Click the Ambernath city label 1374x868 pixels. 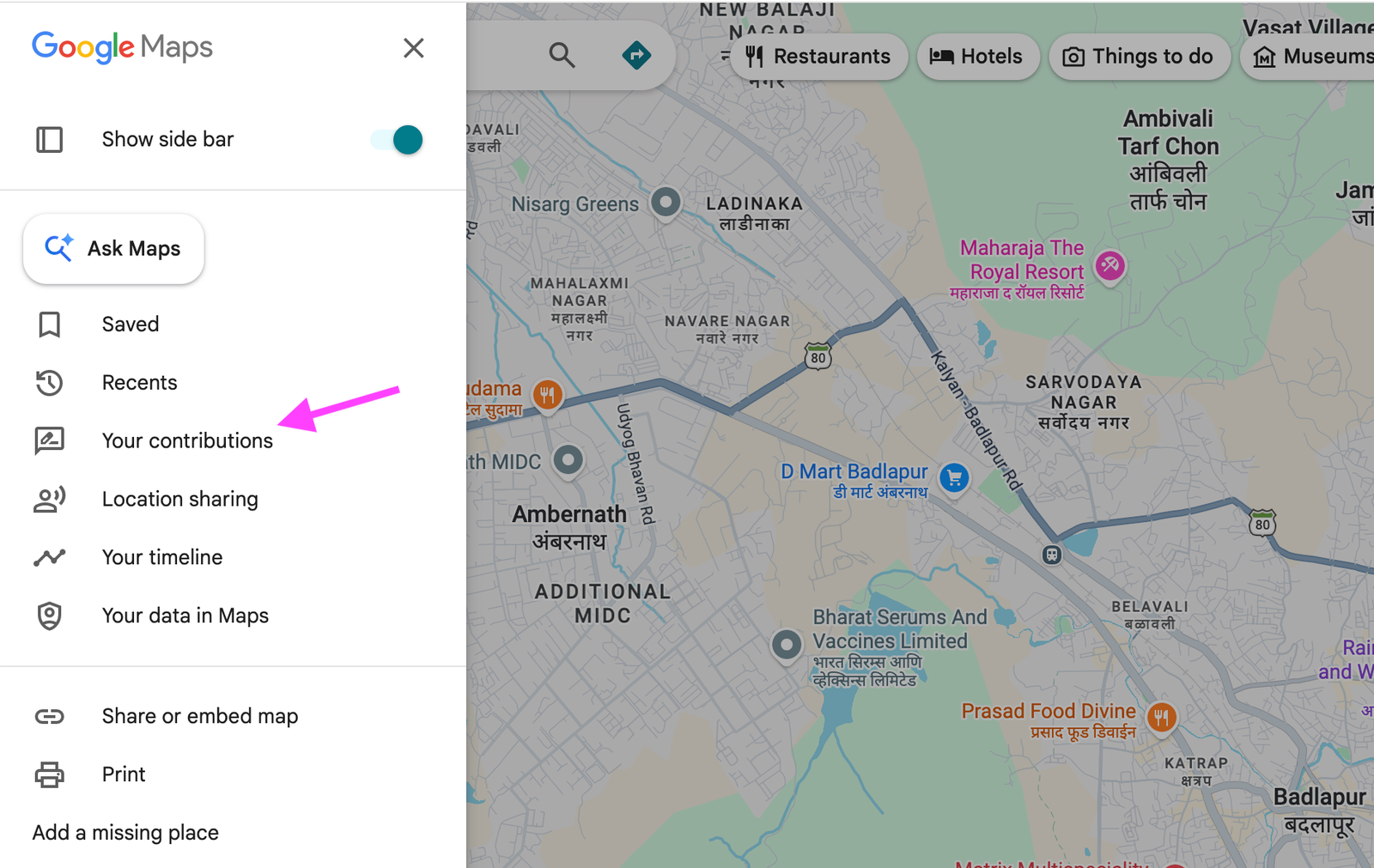pyautogui.click(x=569, y=527)
